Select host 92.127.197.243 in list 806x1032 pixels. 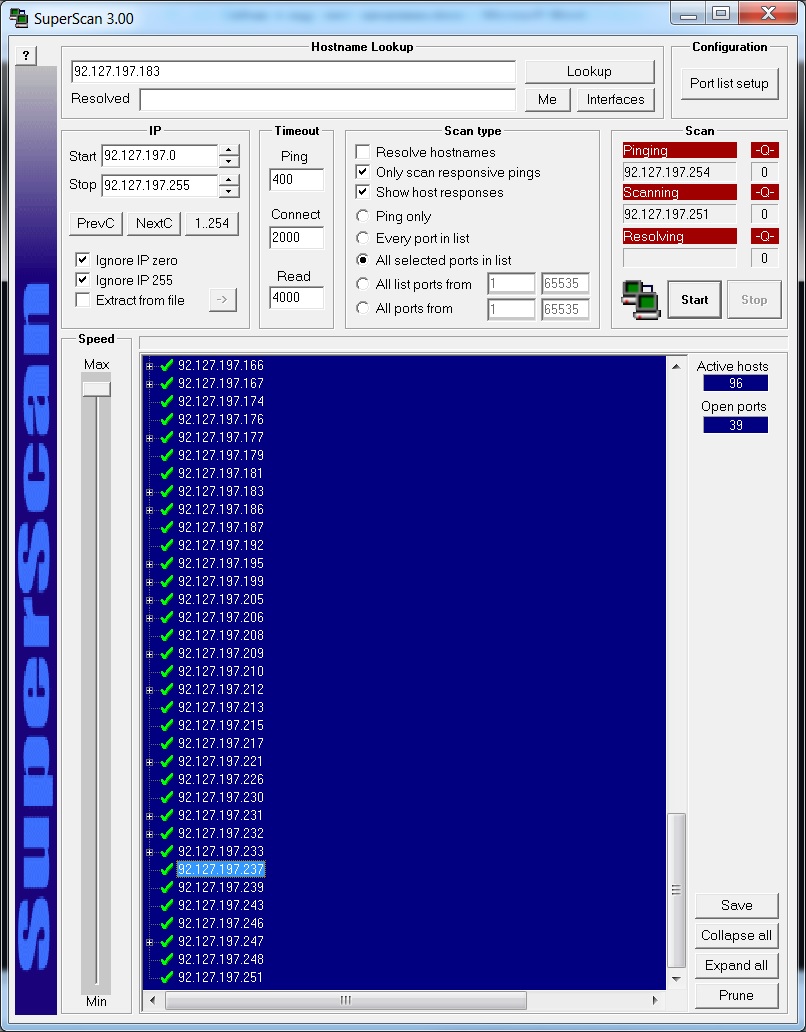click(220, 905)
